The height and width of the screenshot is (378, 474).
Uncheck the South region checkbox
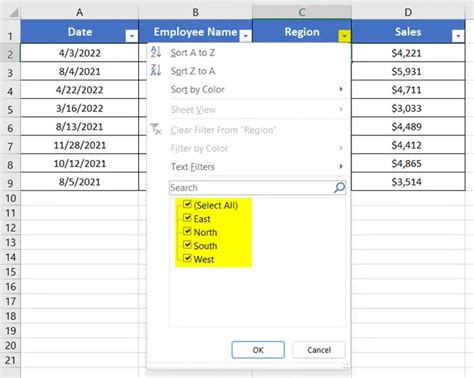(187, 245)
